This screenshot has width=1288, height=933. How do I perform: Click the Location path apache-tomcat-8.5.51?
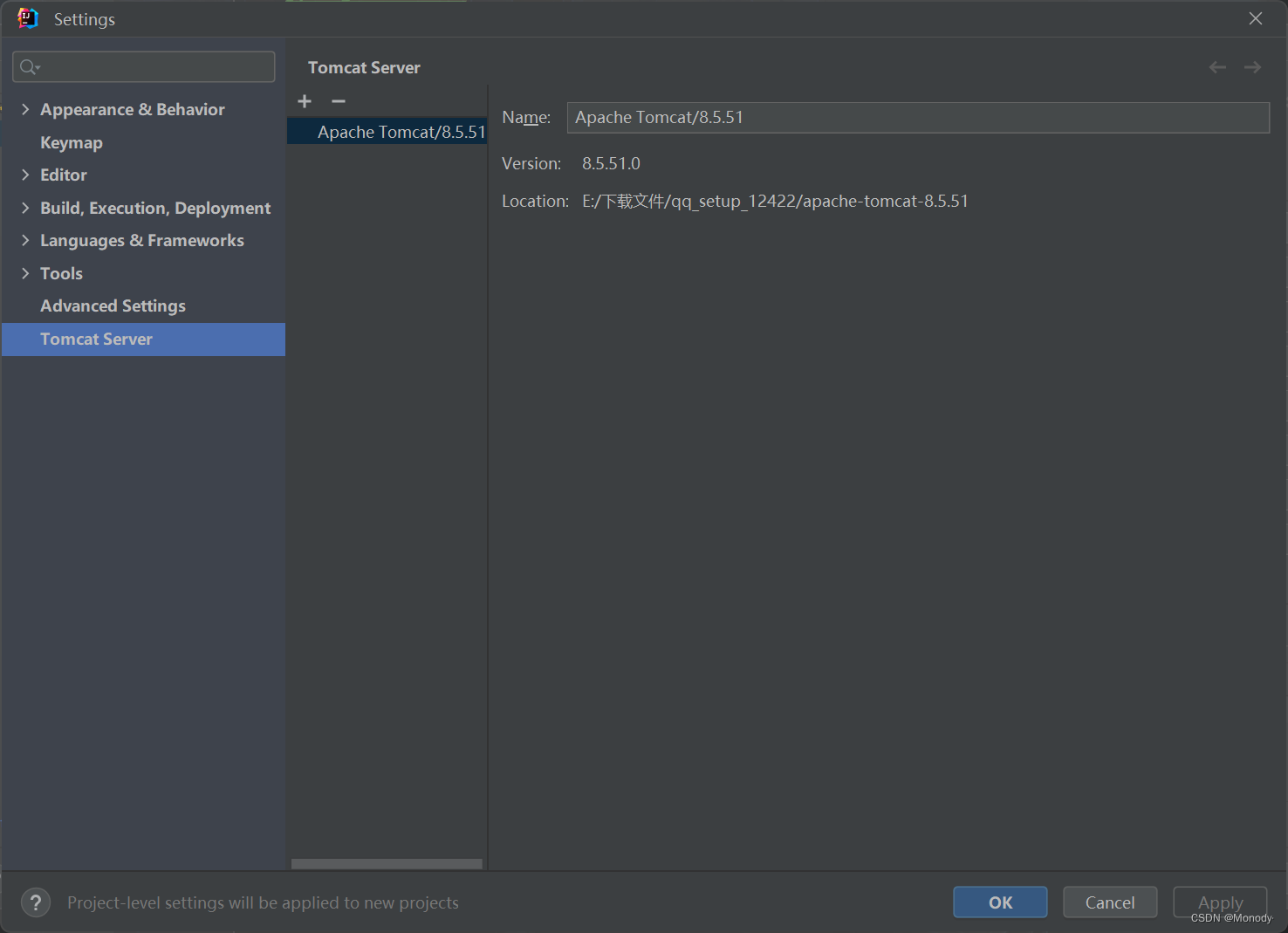click(775, 202)
